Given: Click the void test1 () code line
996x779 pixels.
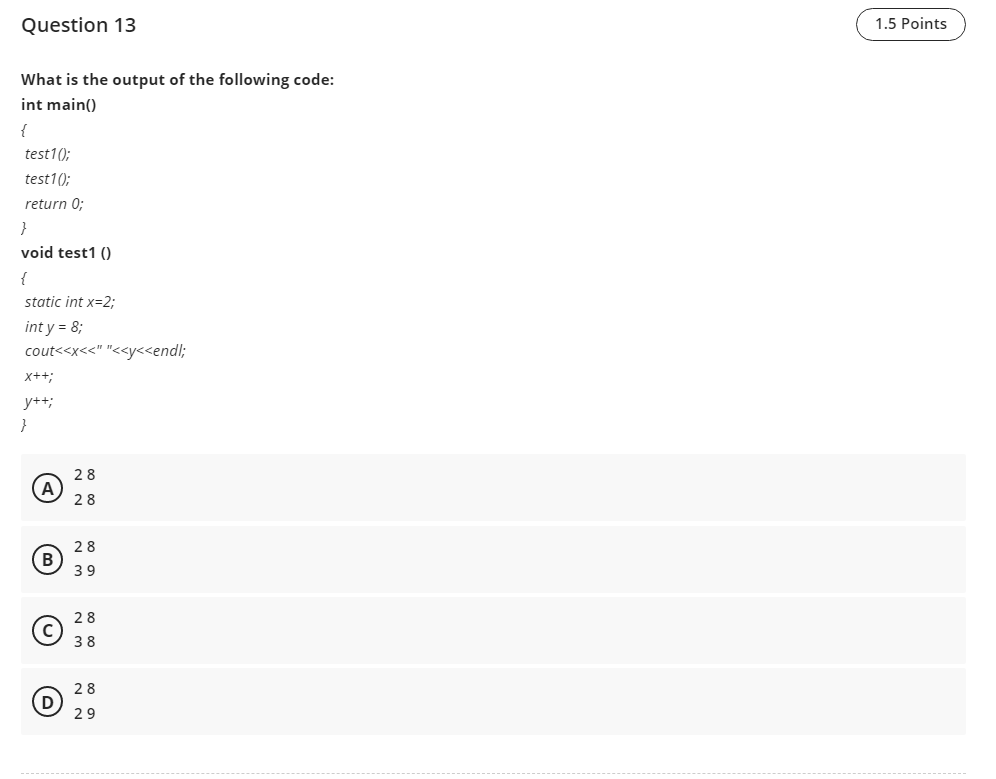Looking at the screenshot, I should [66, 252].
